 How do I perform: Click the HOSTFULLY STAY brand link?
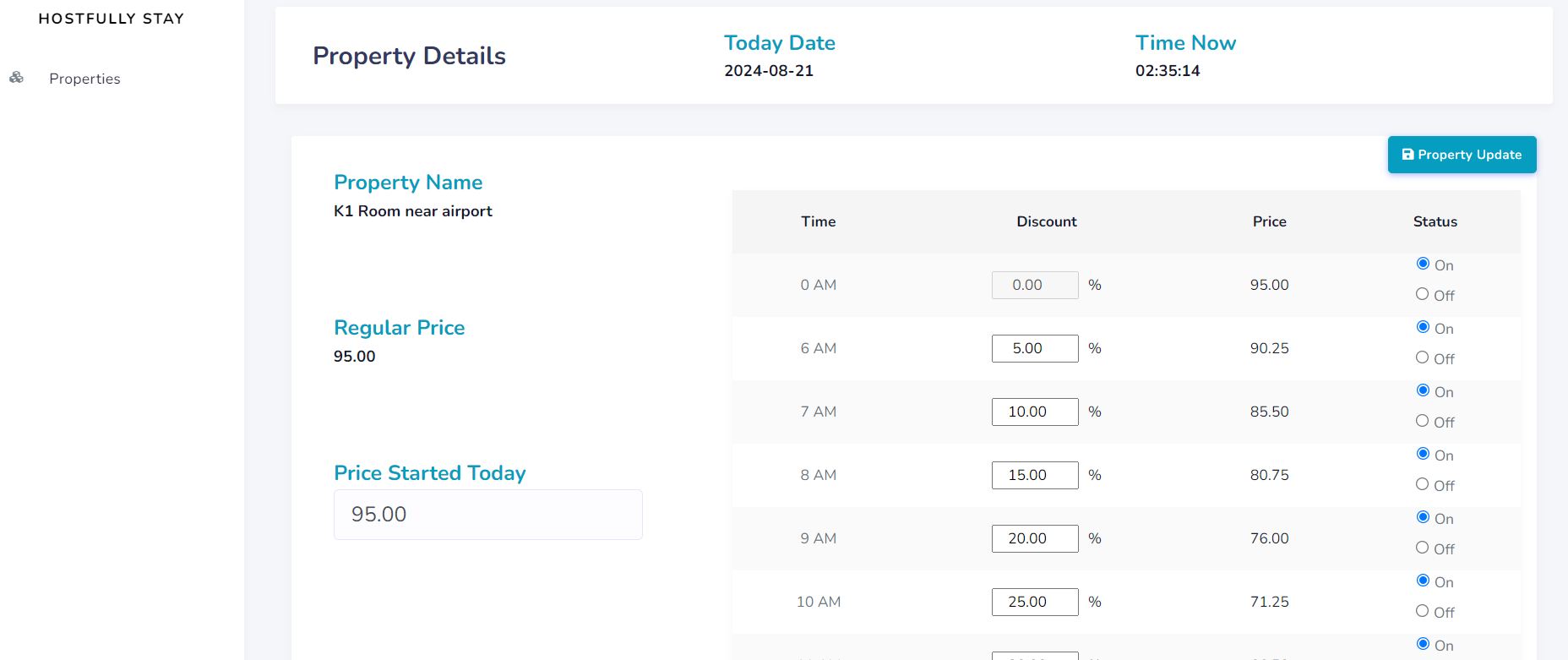click(x=111, y=19)
